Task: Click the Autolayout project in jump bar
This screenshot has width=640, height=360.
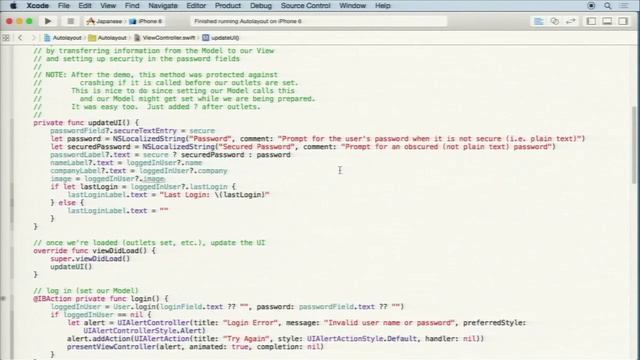Action: point(62,38)
